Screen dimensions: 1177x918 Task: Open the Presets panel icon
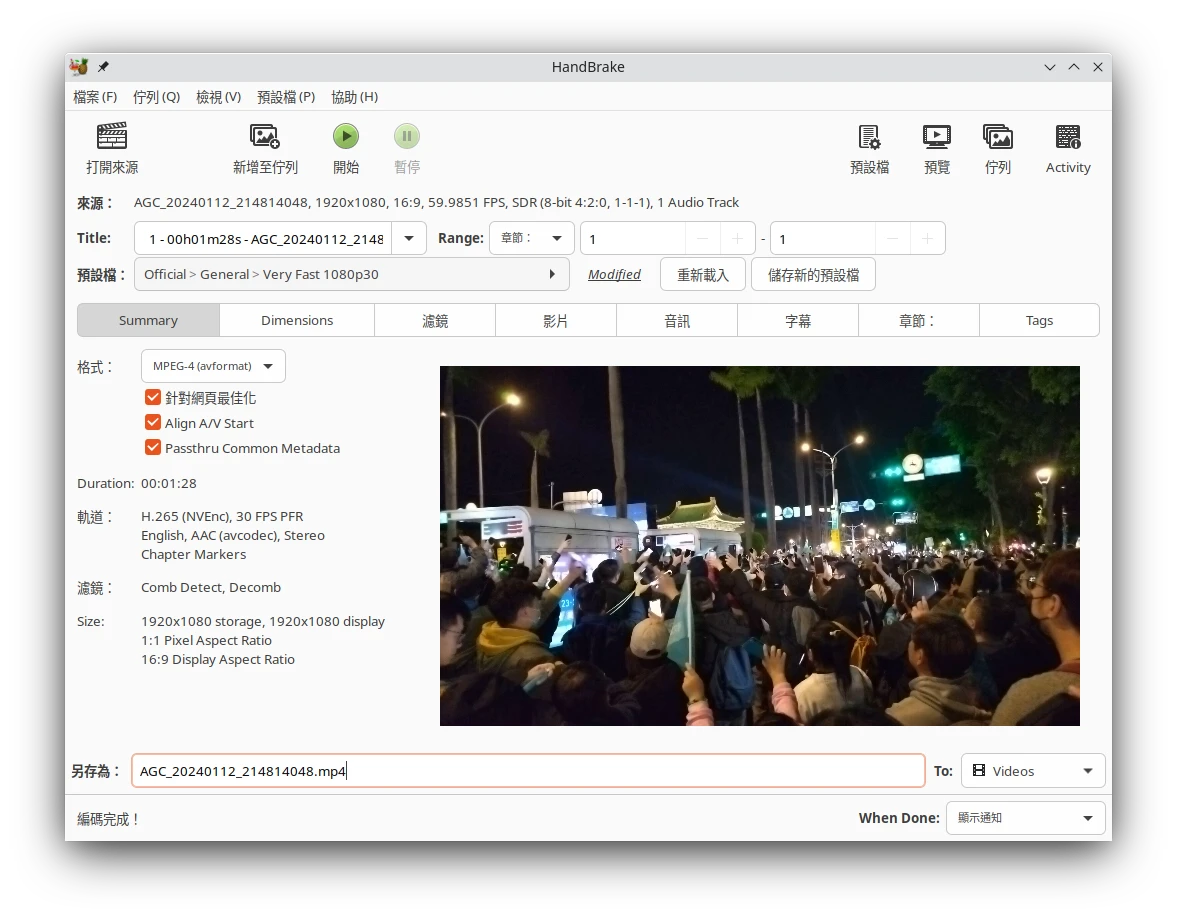click(x=869, y=137)
